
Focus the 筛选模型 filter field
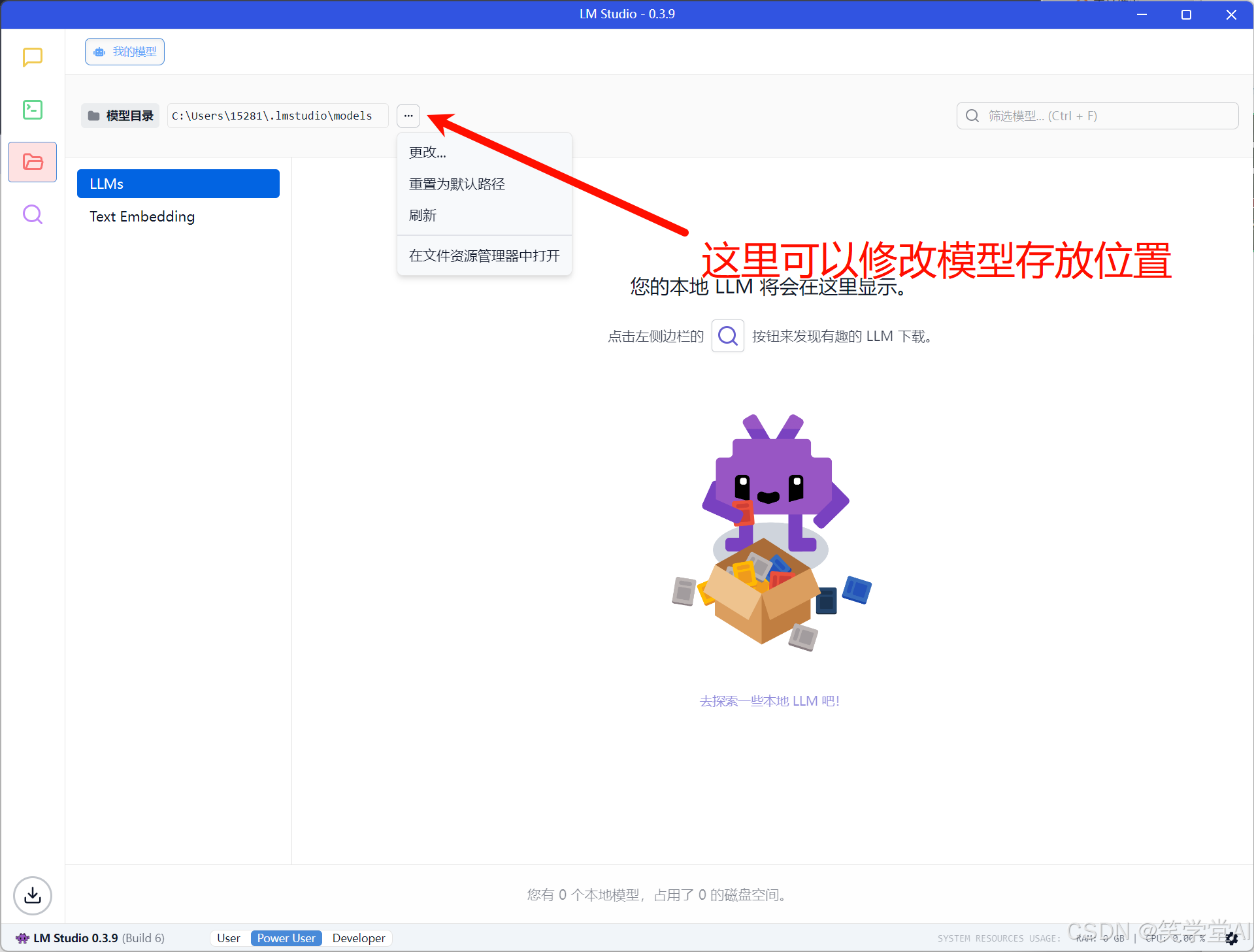[1098, 116]
